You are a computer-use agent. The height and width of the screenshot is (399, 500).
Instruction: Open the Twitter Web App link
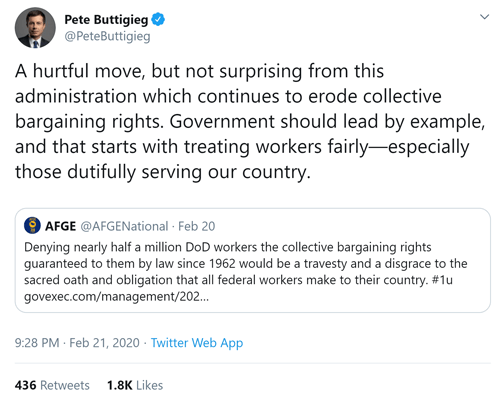point(197,343)
